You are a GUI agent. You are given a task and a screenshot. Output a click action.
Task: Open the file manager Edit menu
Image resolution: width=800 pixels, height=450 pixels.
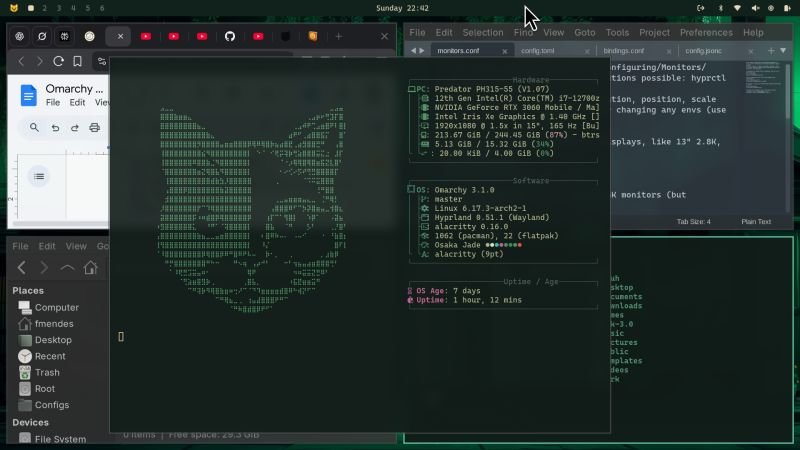47,246
